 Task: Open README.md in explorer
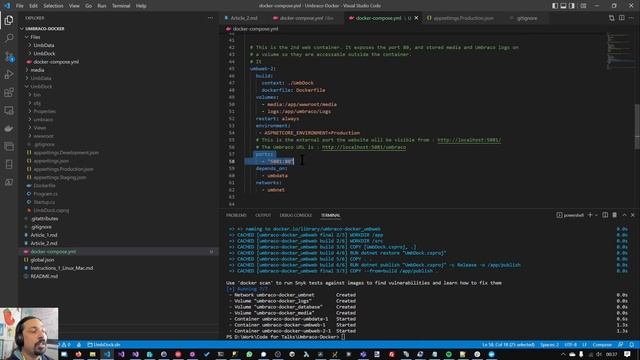click(x=44, y=276)
